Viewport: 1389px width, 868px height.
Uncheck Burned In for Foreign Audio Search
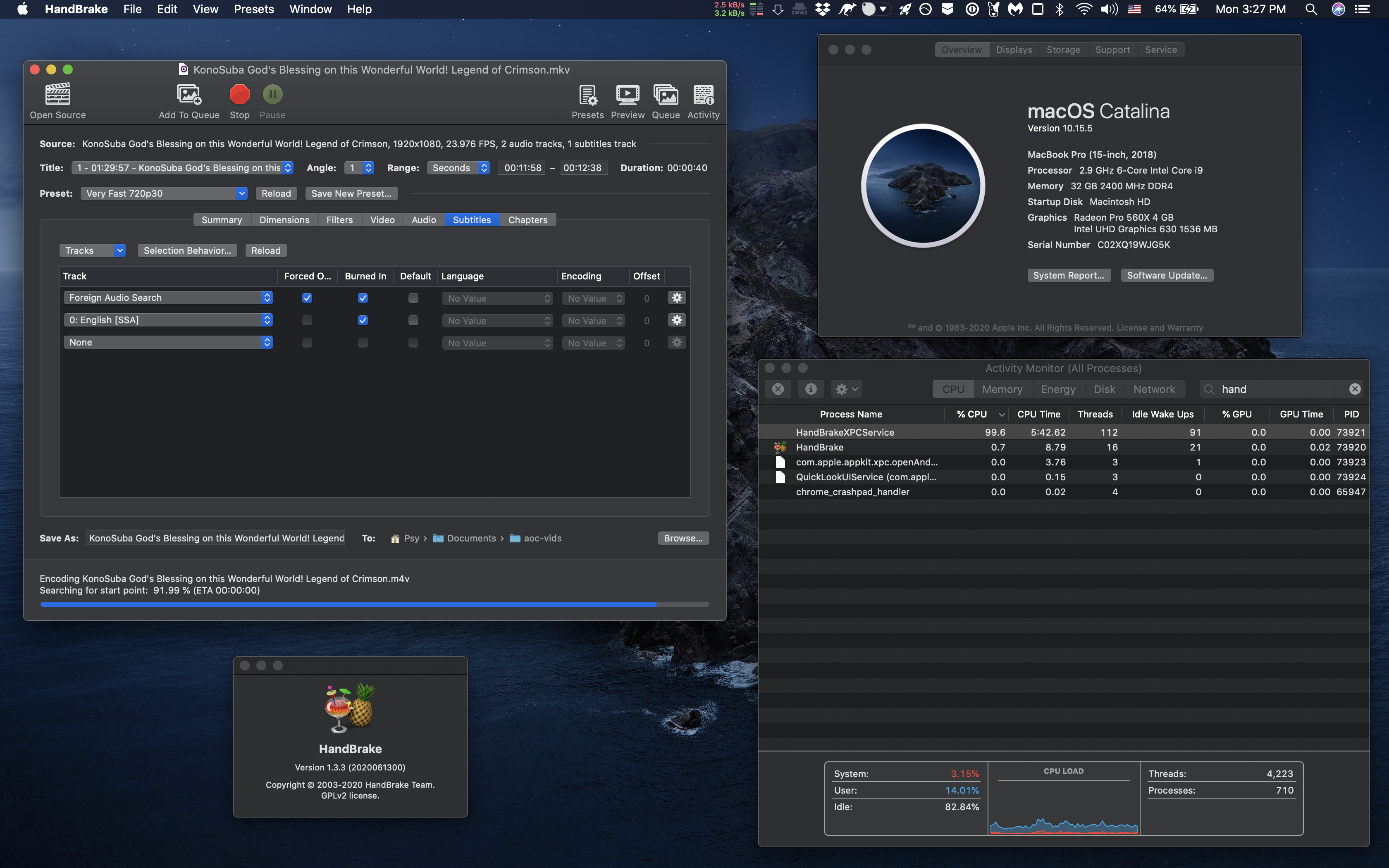coord(363,298)
